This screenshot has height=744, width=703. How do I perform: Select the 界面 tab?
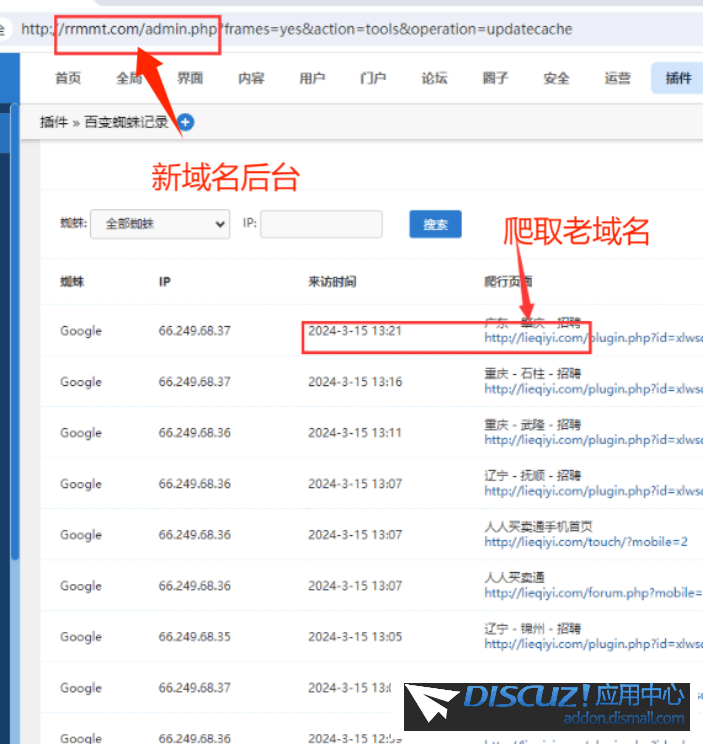[x=190, y=79]
